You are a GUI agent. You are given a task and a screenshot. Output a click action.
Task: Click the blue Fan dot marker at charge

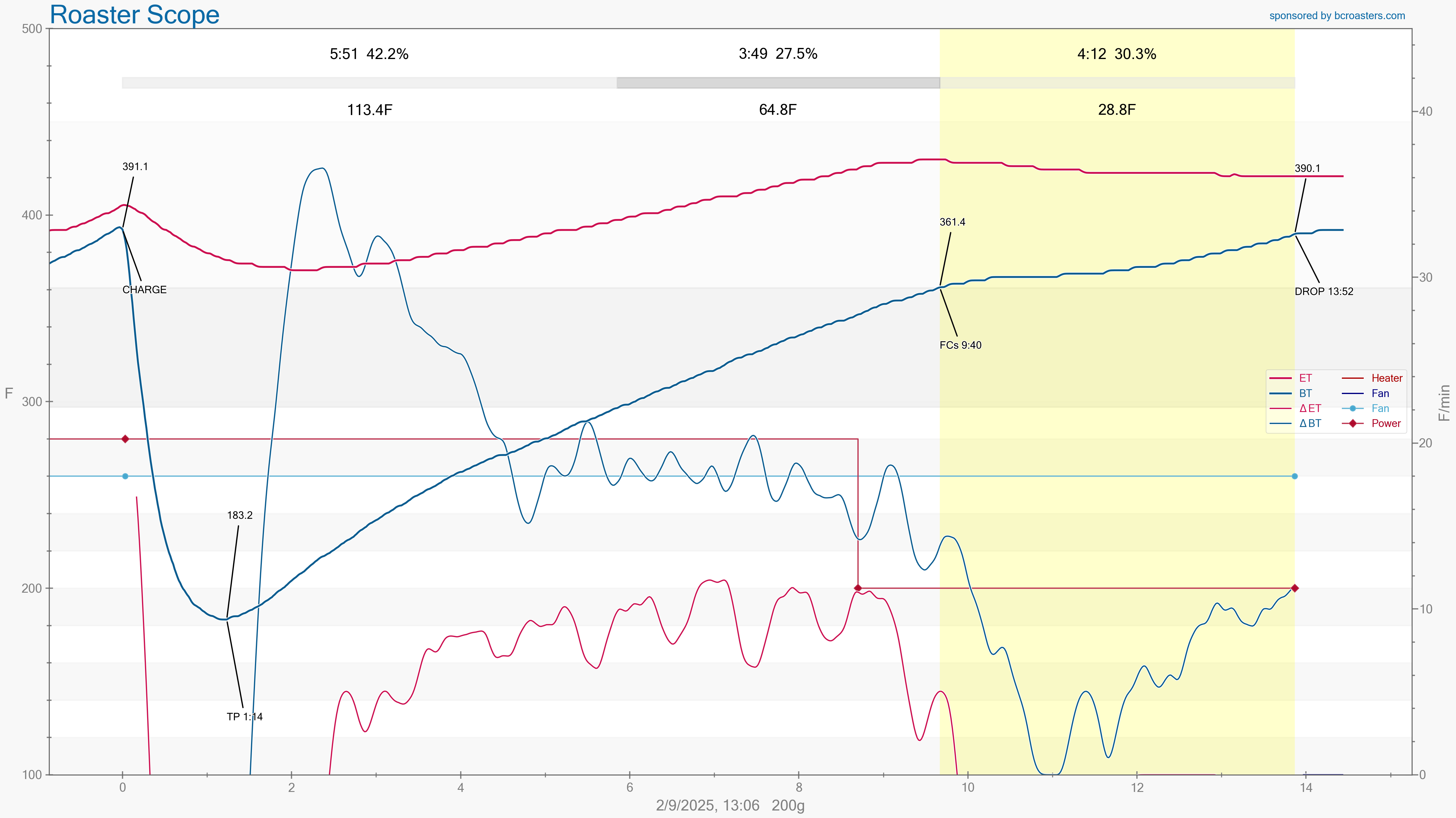tap(126, 476)
